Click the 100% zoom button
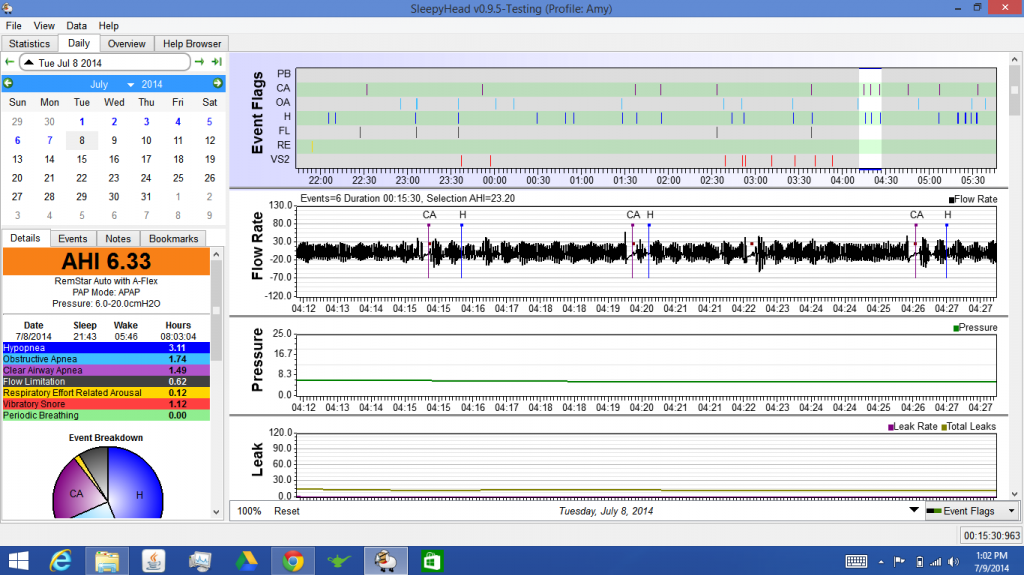The height and width of the screenshot is (575, 1024). [249, 511]
